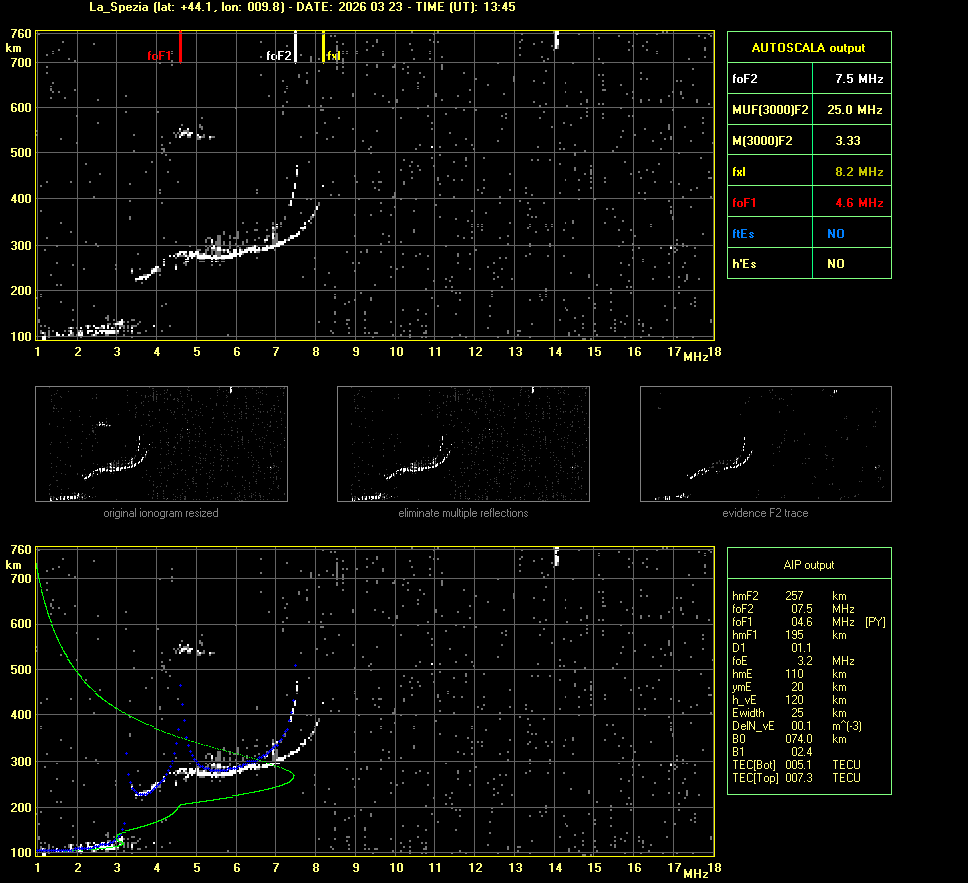Click the h'Es NO value cell
Image resolution: width=968 pixels, height=883 pixels.
click(x=836, y=264)
